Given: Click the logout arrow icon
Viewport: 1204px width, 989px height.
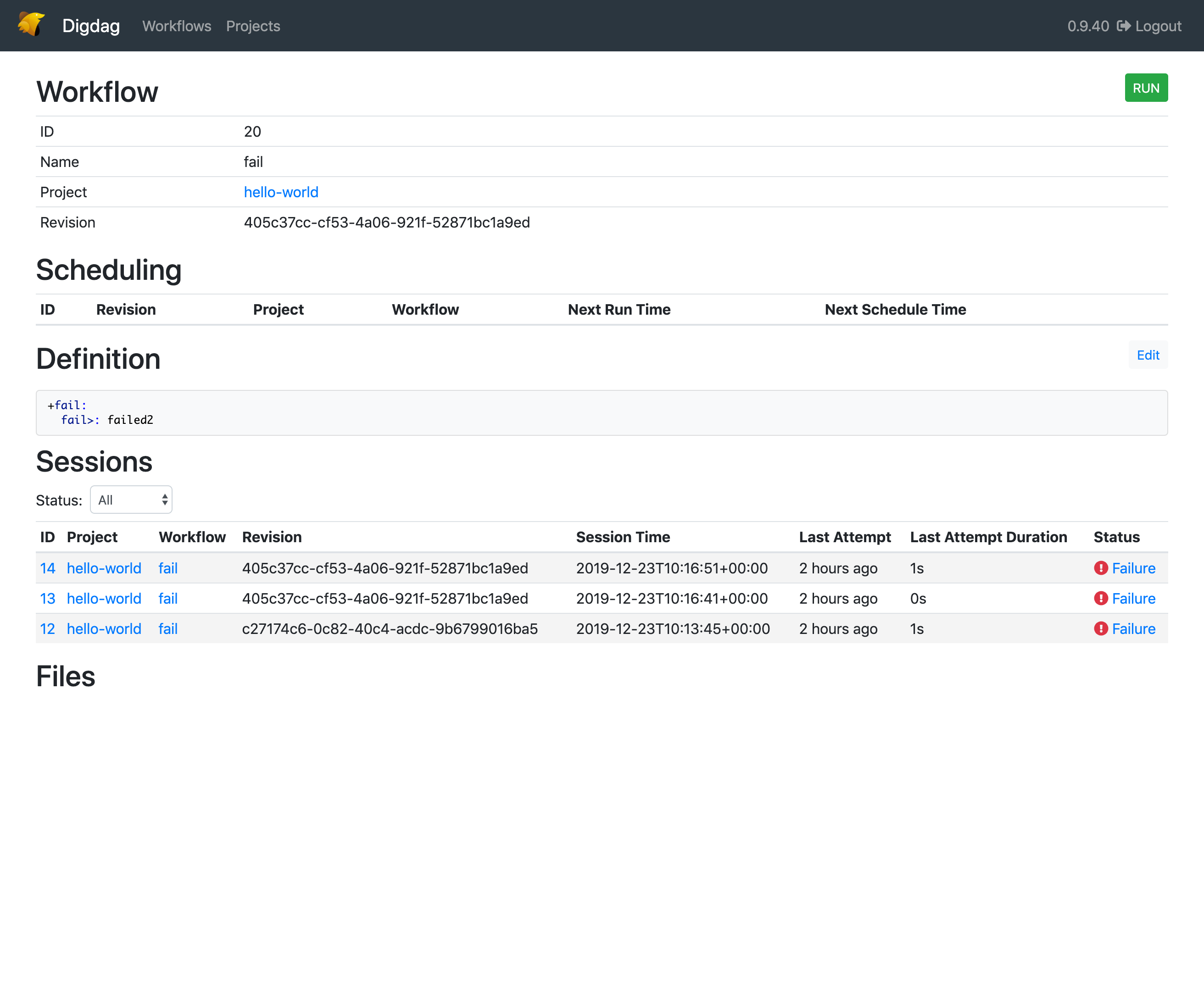Looking at the screenshot, I should [1123, 26].
